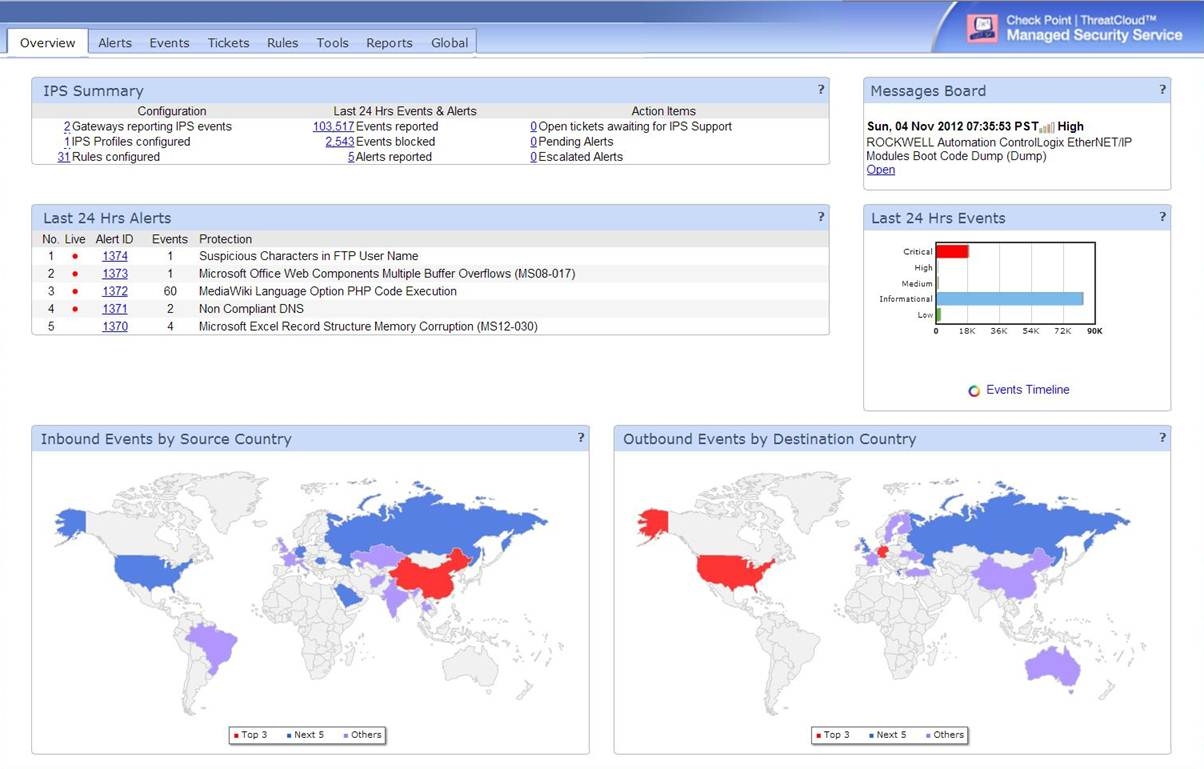The image size is (1204, 769).
Task: Click live indicator dot for alert 1373
Action: click(74, 274)
